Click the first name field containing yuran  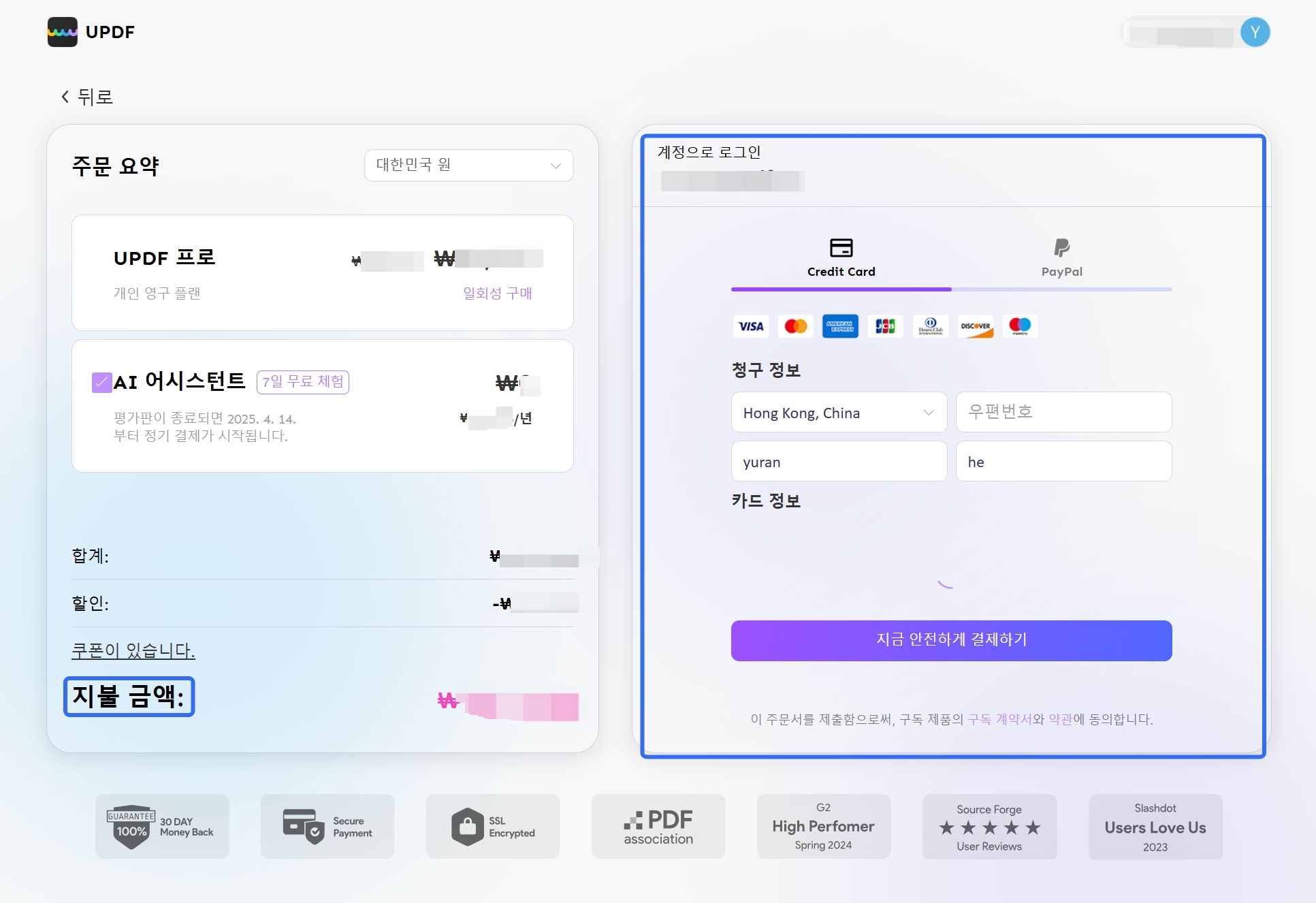(x=839, y=461)
